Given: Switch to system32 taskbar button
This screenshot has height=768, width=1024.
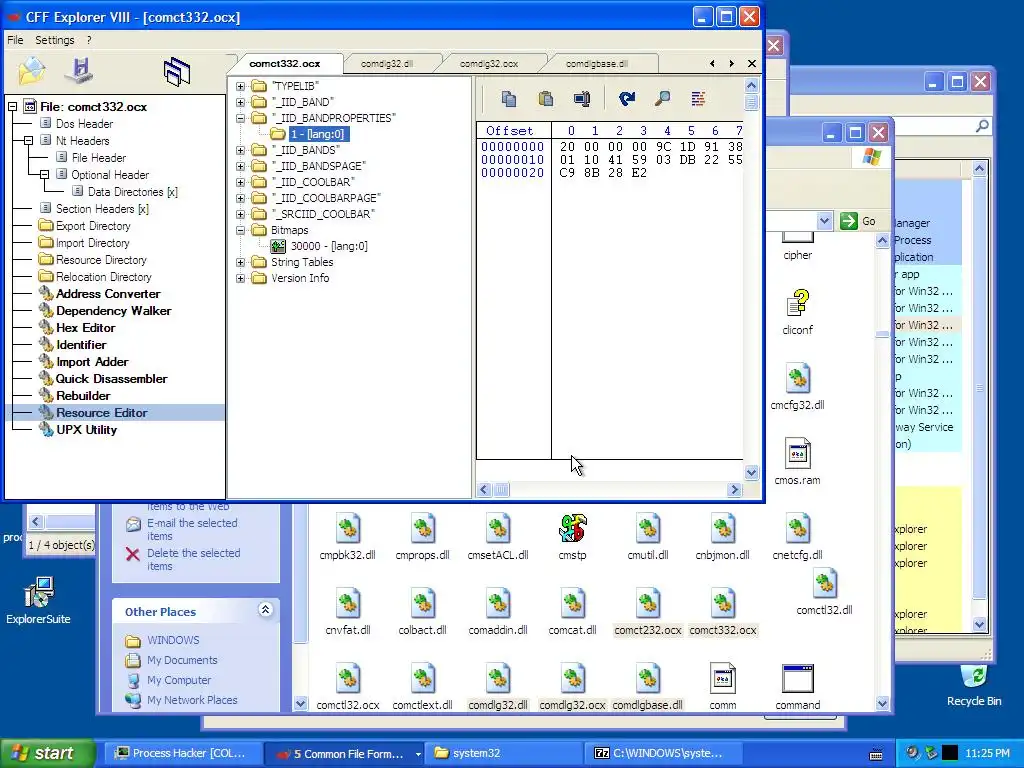Looking at the screenshot, I should pos(503,753).
